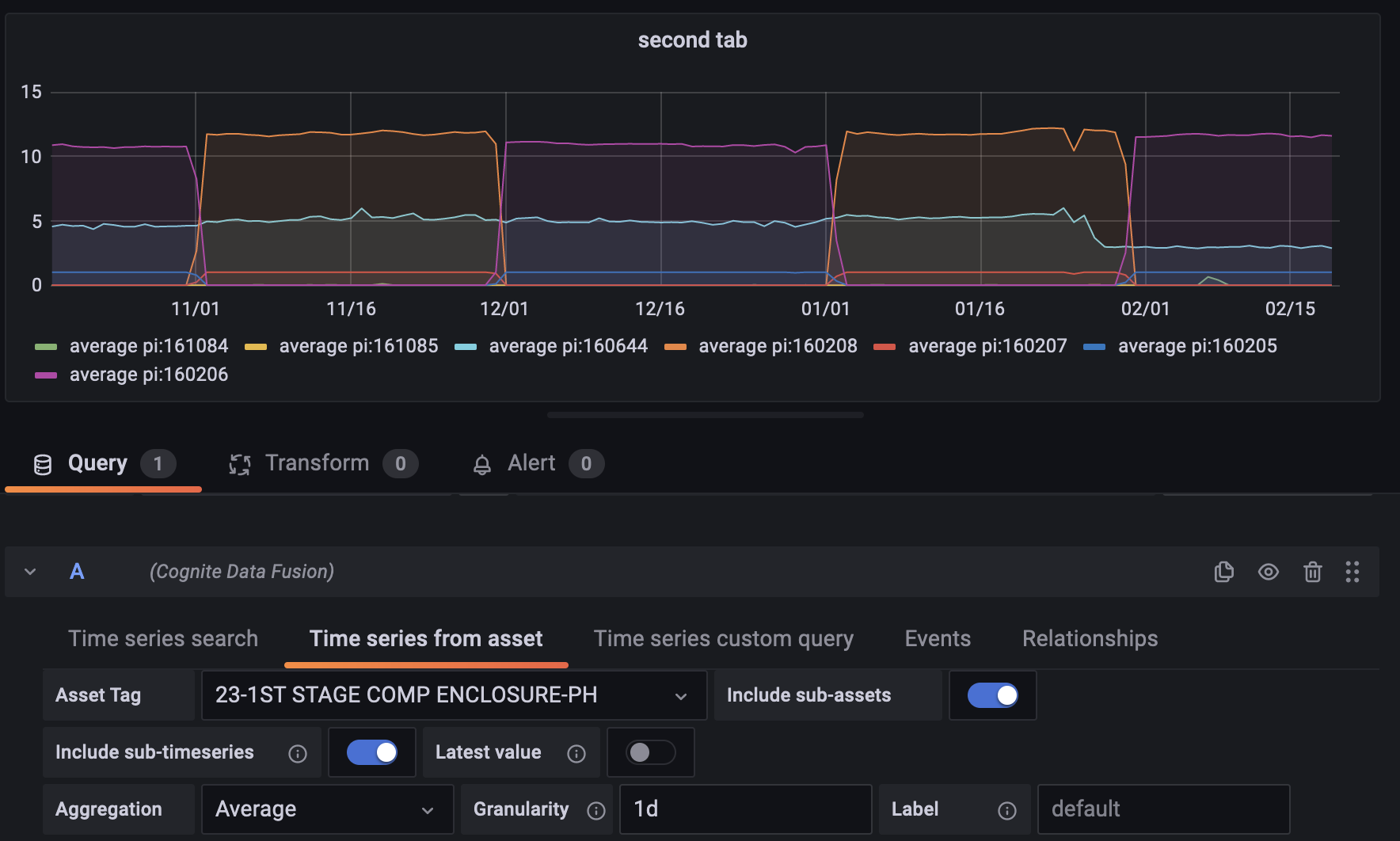Click the bell icon next to Alert
Viewport: 1400px width, 841px height.
click(x=484, y=463)
